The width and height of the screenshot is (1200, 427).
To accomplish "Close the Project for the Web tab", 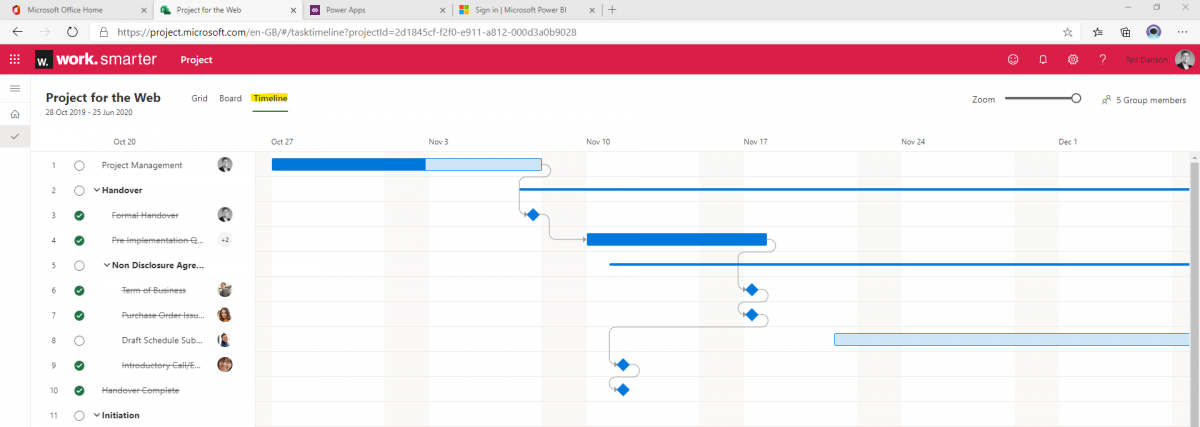I will pyautogui.click(x=293, y=9).
